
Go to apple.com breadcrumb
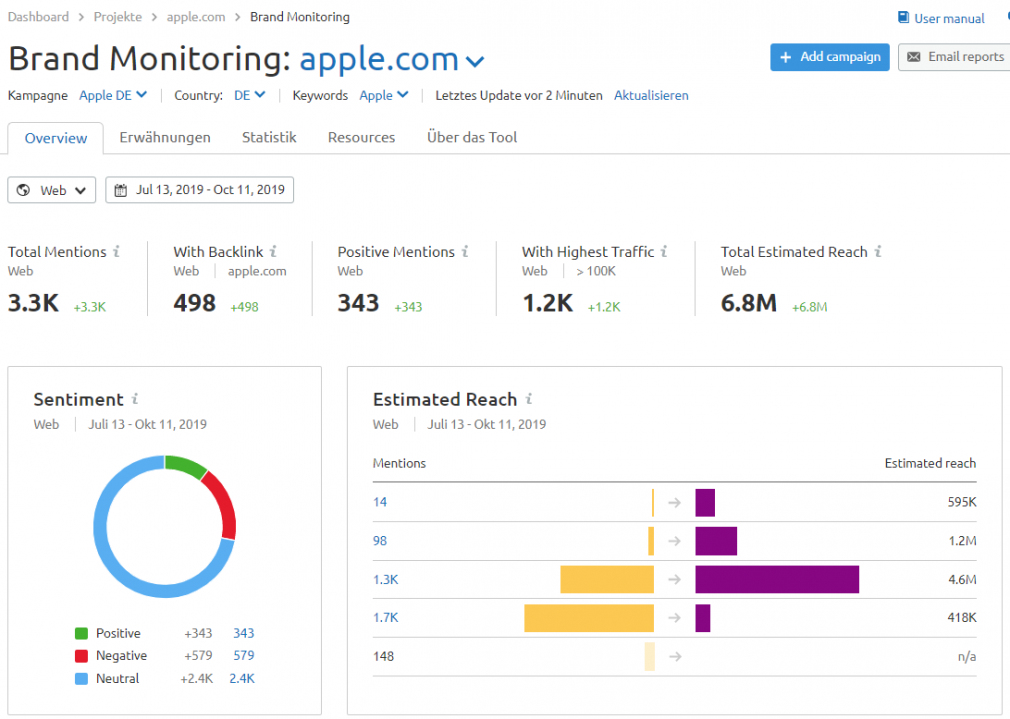[x=196, y=17]
